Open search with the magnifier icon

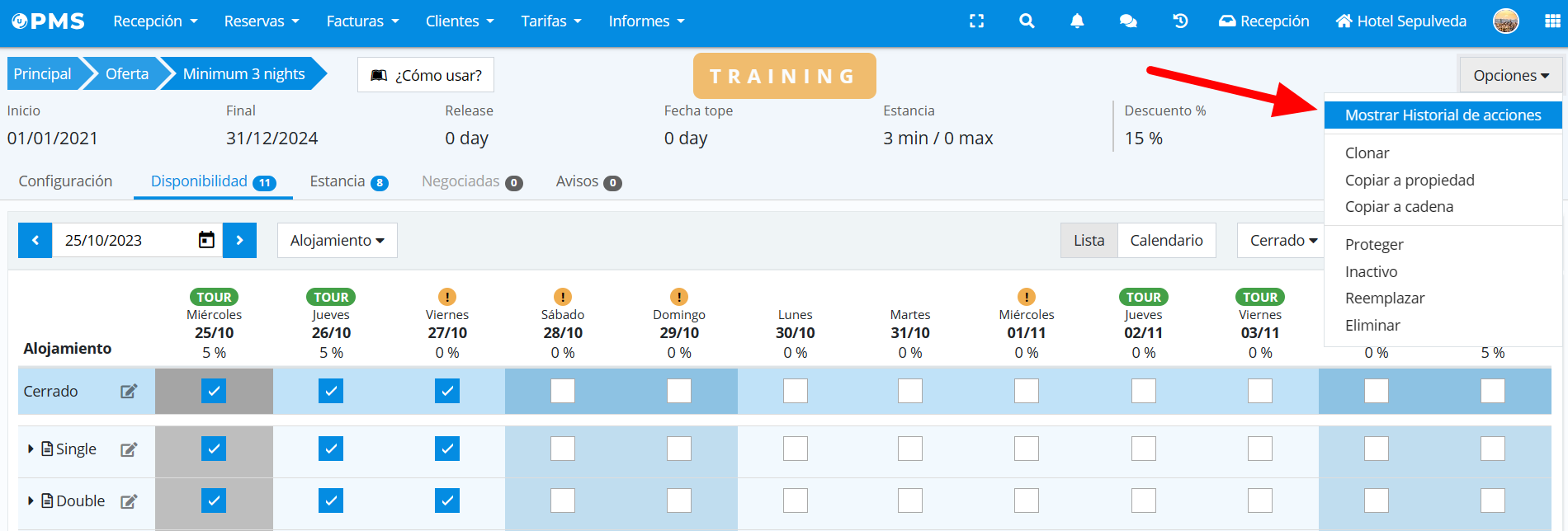pyautogui.click(x=1027, y=21)
